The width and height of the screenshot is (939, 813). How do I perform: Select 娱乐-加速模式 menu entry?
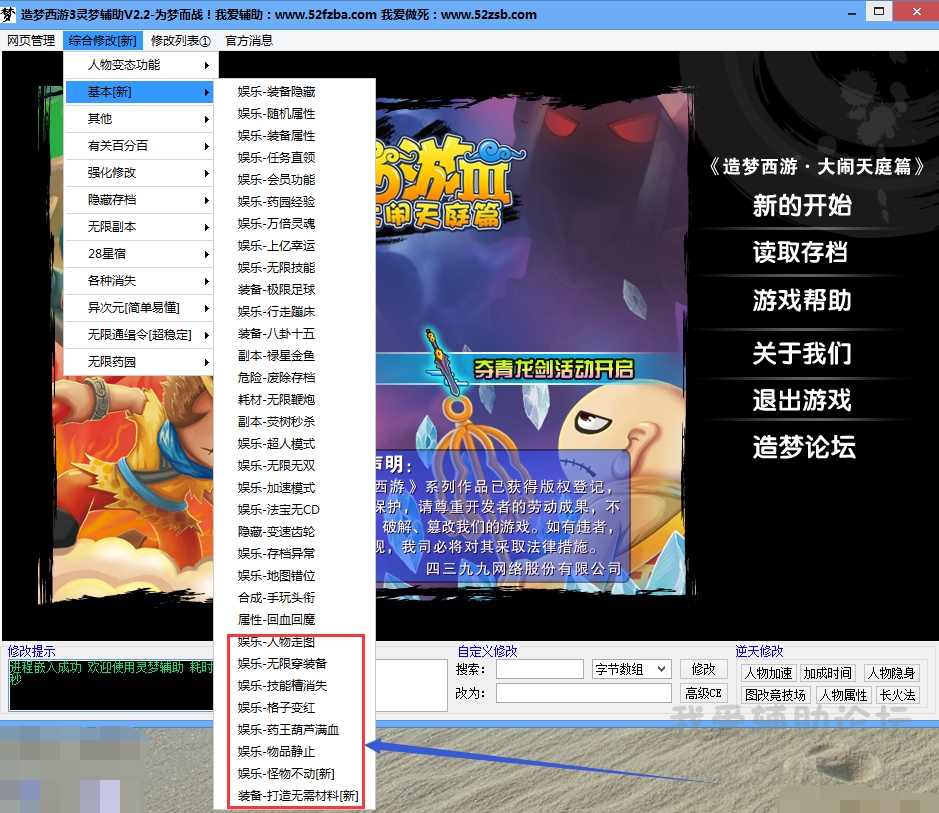tap(295, 488)
